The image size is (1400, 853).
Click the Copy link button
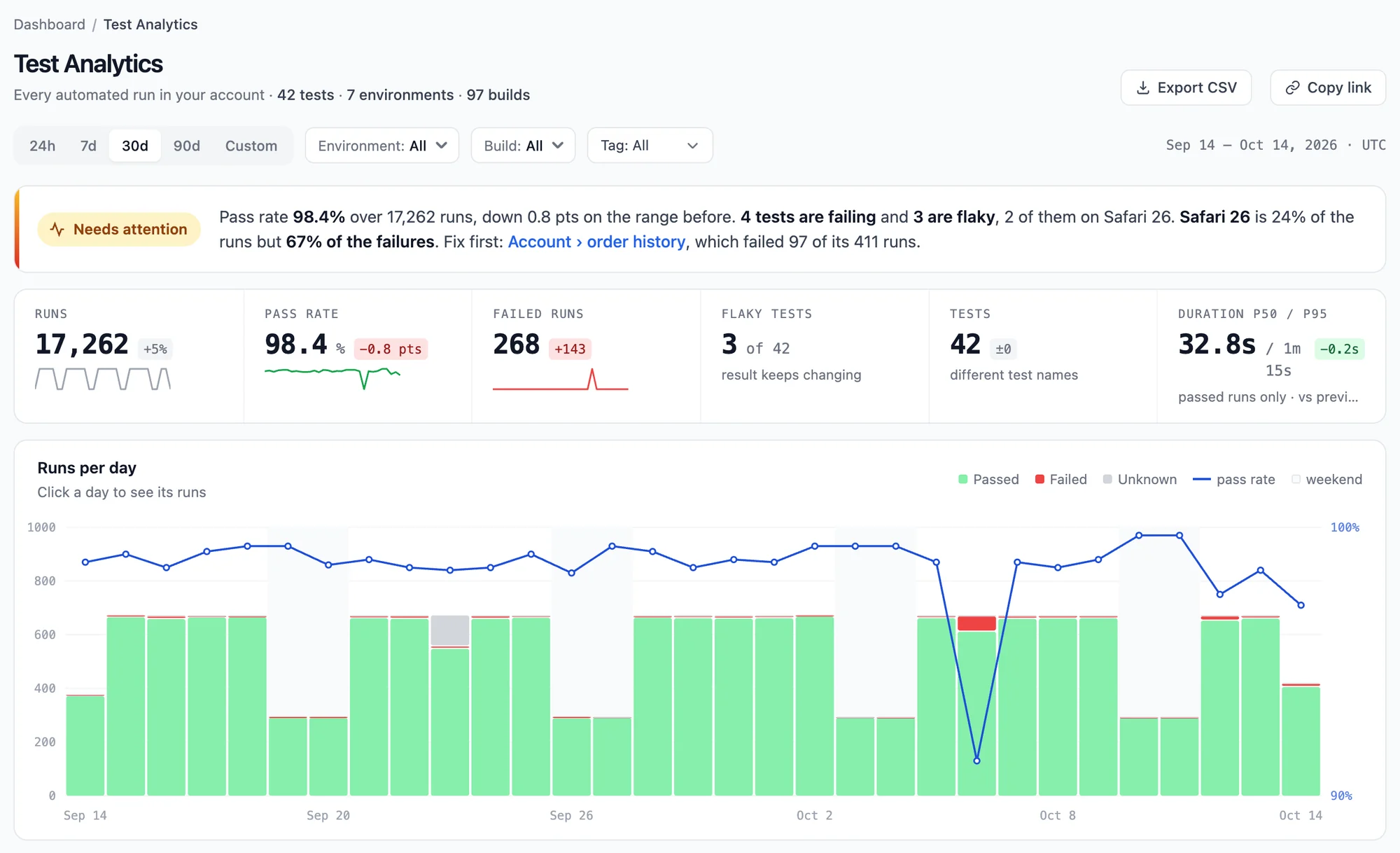click(1328, 88)
